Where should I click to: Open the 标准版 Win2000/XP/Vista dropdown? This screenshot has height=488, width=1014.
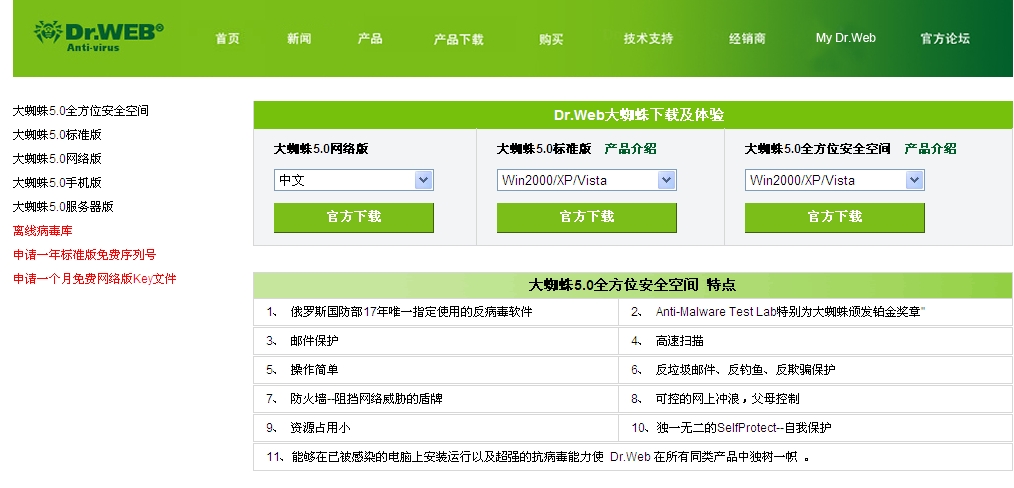[x=587, y=180]
